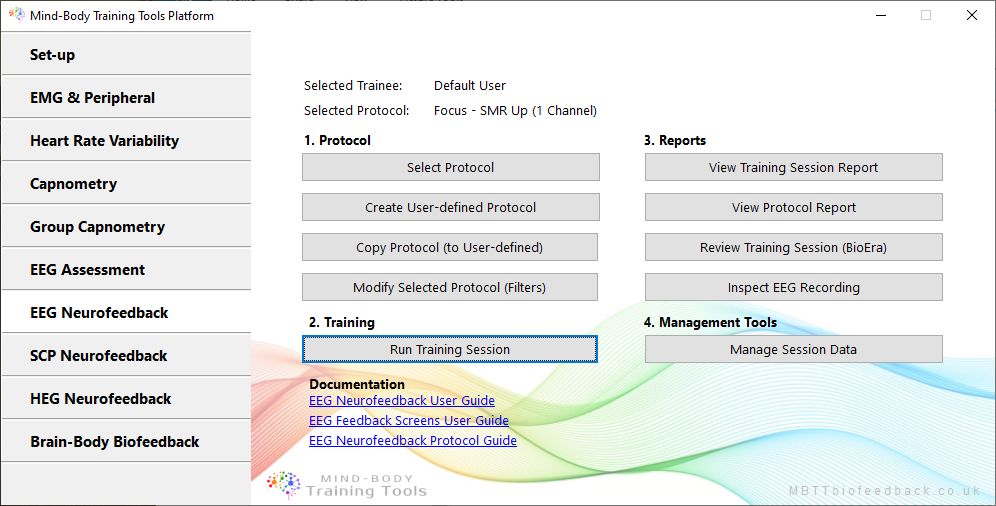The height and width of the screenshot is (506, 996).
Task: Click the '2. Training' heading
Action: click(x=342, y=323)
